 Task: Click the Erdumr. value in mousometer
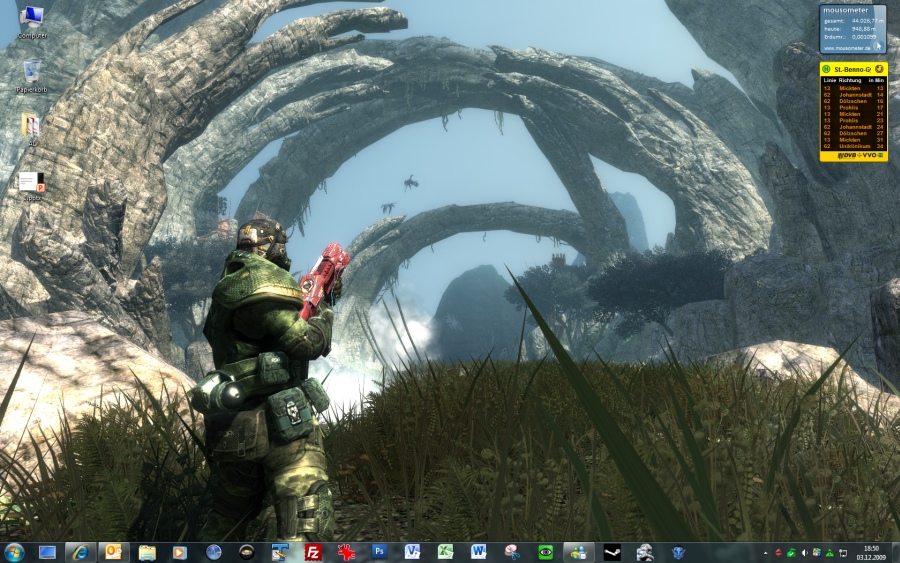click(x=864, y=37)
